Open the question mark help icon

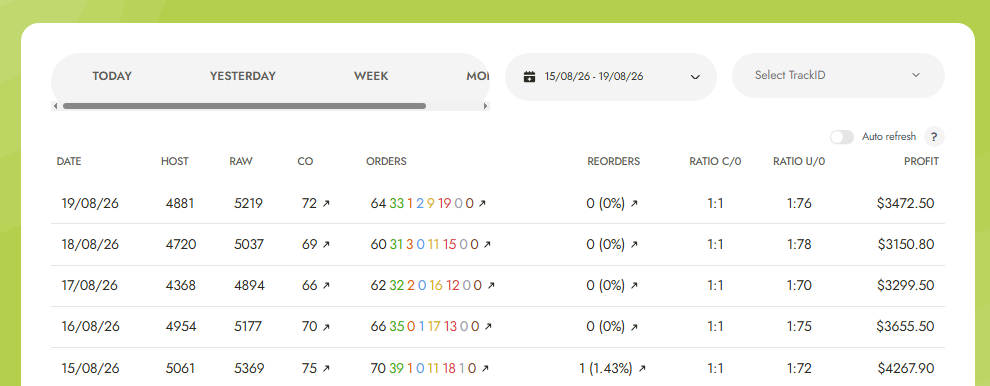pos(934,137)
